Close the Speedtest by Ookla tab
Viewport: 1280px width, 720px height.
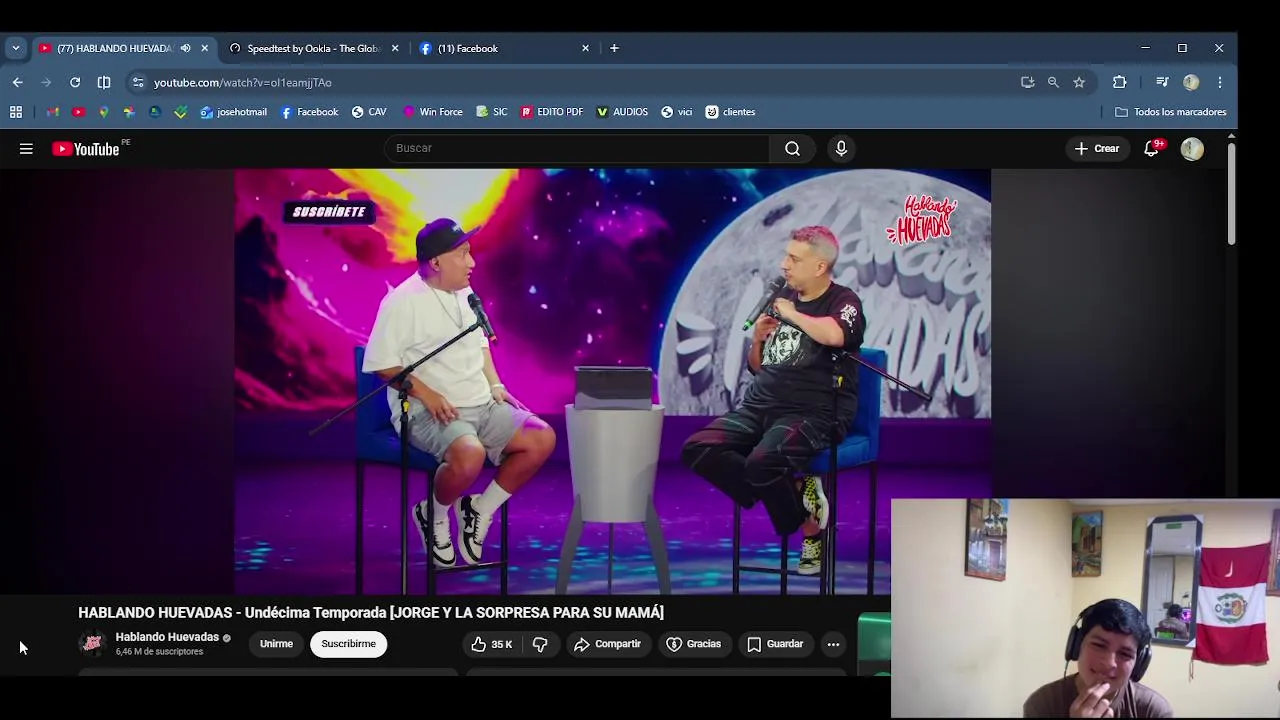coord(395,48)
